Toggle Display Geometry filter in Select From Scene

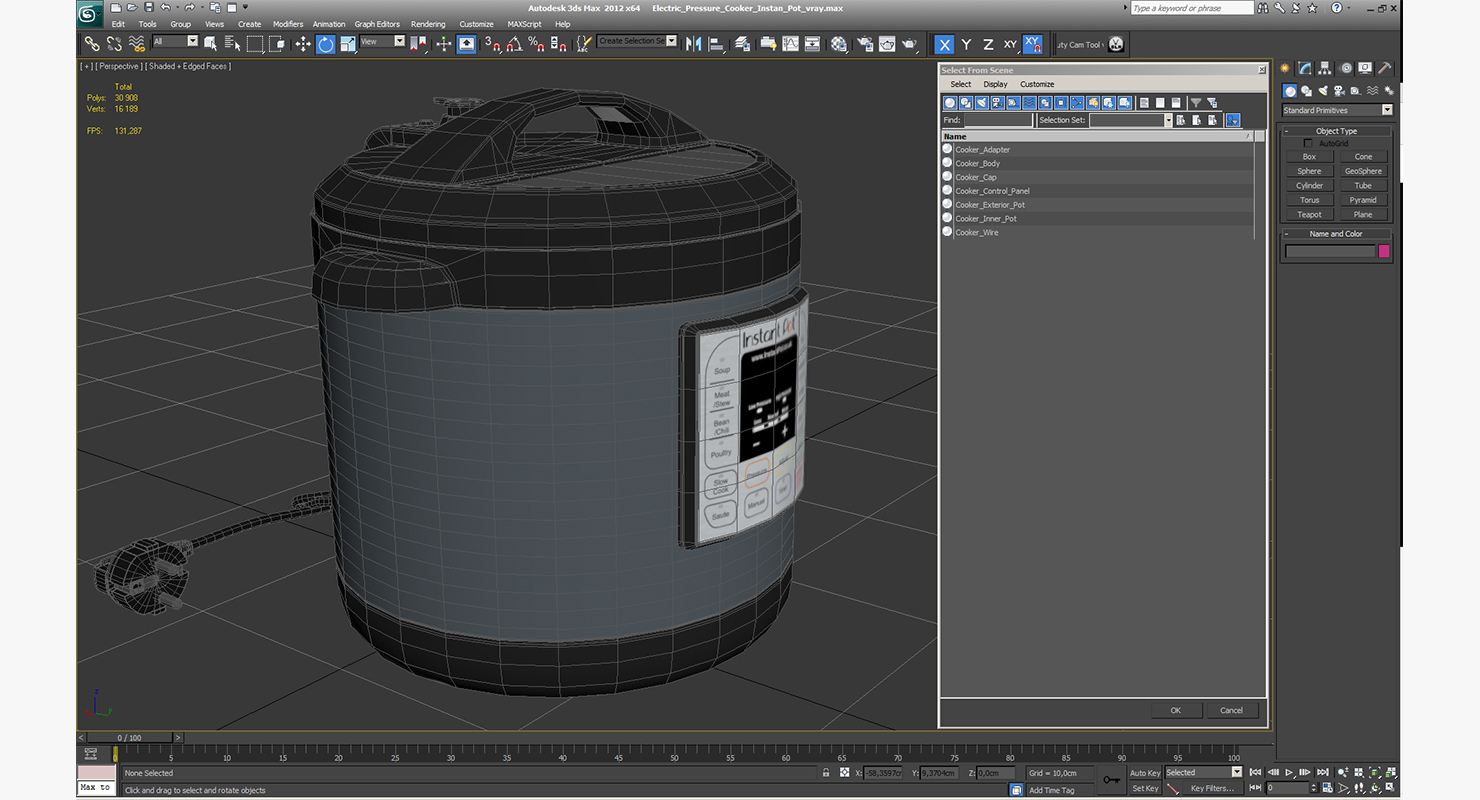(x=950, y=103)
